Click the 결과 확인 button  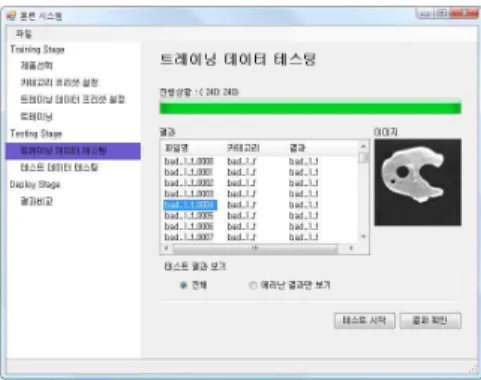coord(430,321)
